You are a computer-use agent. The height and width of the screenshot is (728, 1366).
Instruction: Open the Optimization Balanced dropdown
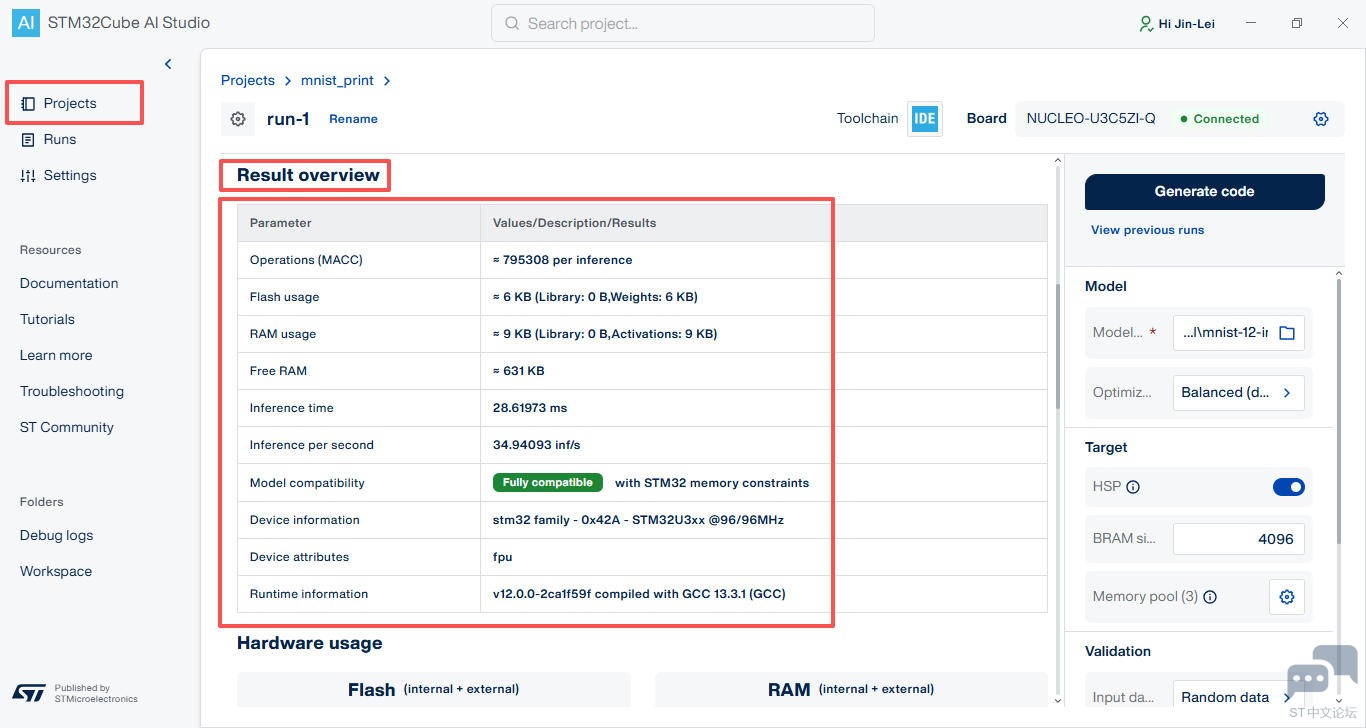click(1238, 393)
